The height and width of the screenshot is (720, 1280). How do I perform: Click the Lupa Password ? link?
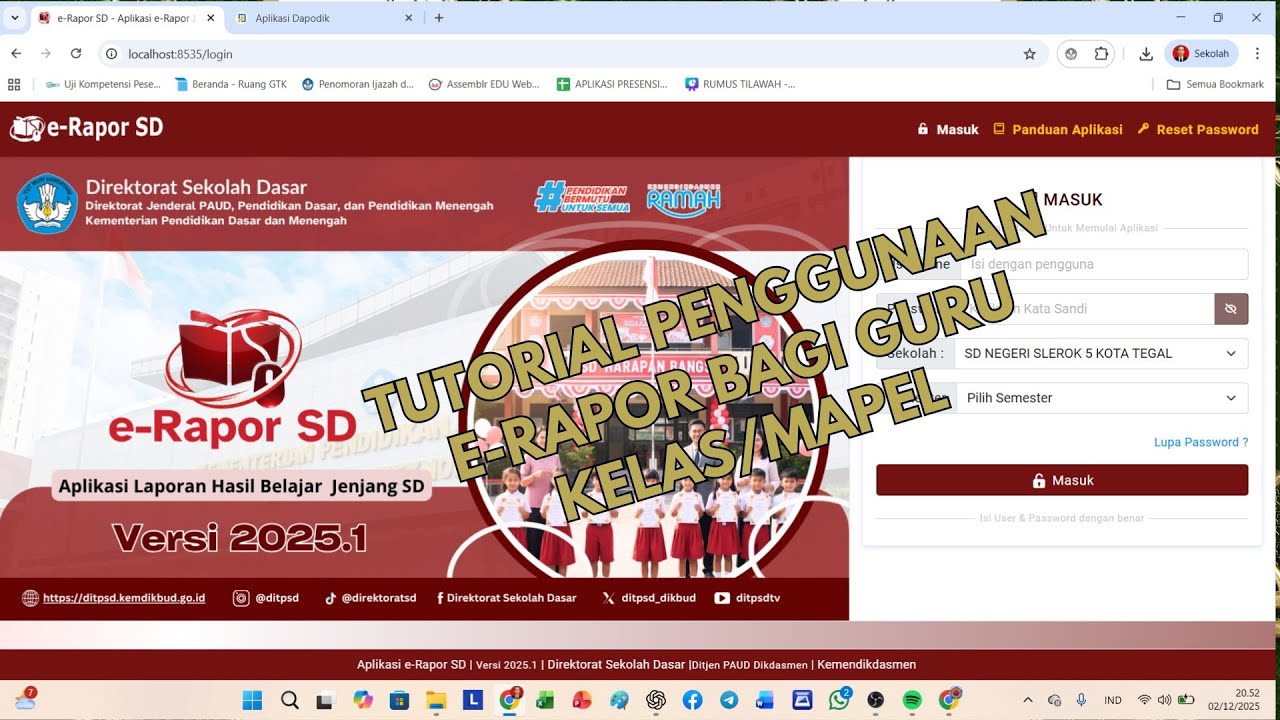1201,442
